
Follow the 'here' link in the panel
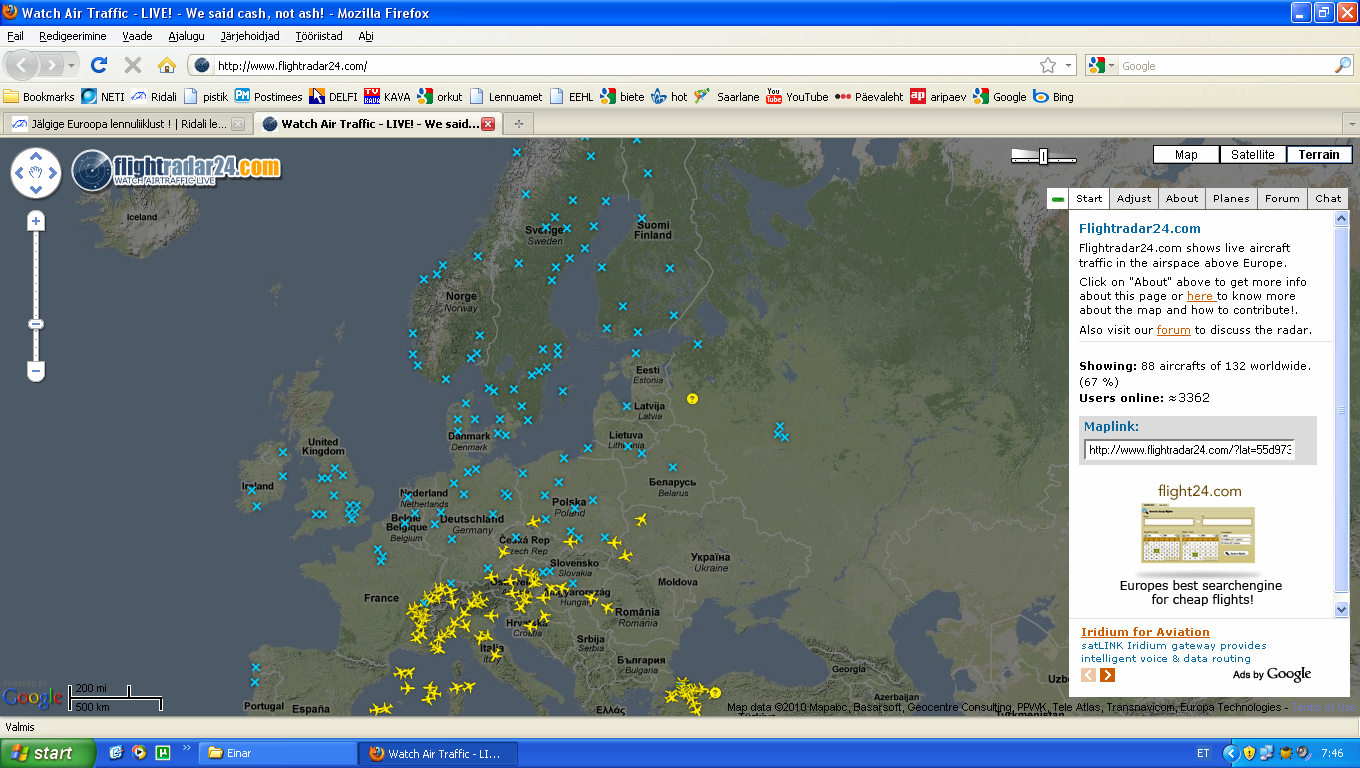(1199, 296)
